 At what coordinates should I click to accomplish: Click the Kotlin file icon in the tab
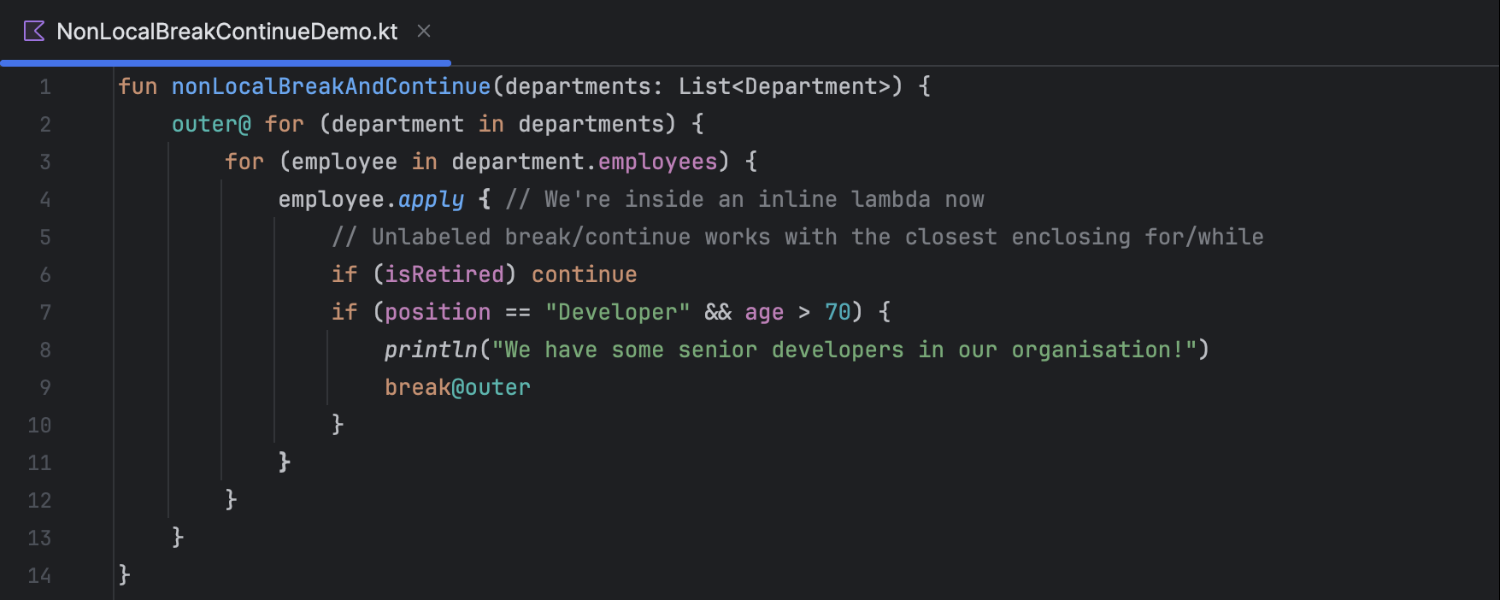coord(33,31)
